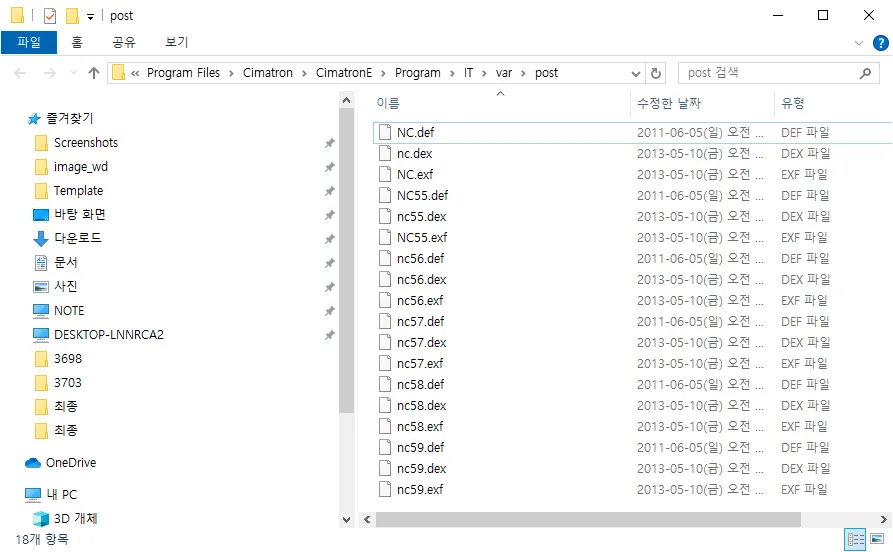Image resolution: width=893 pixels, height=552 pixels.
Task: Open the 파일 menu tab
Action: point(29,42)
